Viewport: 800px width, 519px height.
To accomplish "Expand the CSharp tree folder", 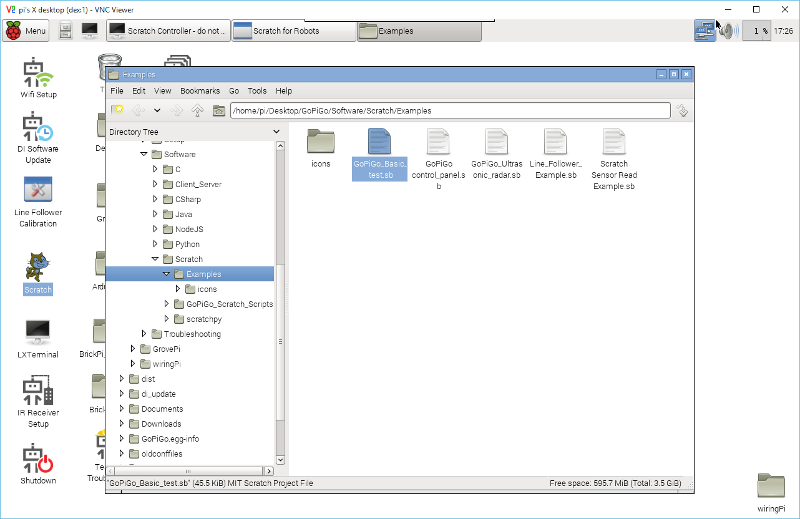I will point(155,199).
